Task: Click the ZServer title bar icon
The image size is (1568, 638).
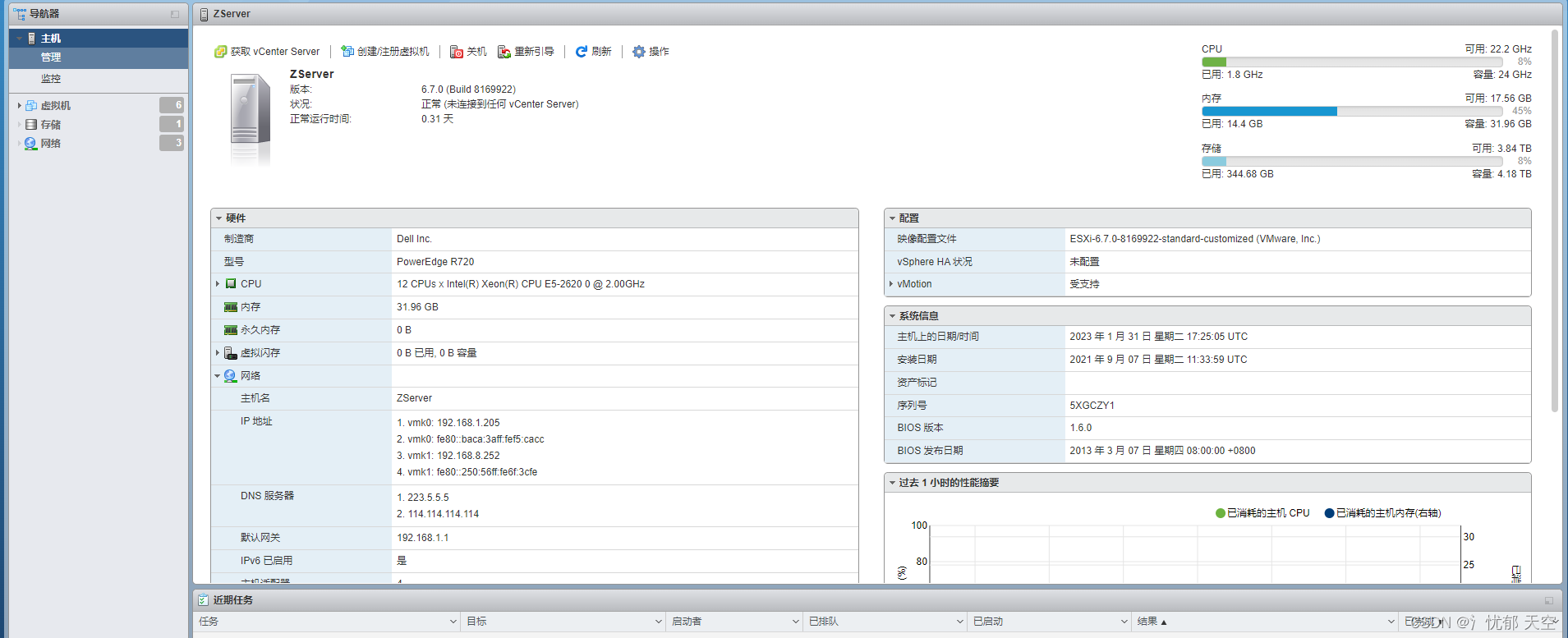Action: (x=204, y=14)
